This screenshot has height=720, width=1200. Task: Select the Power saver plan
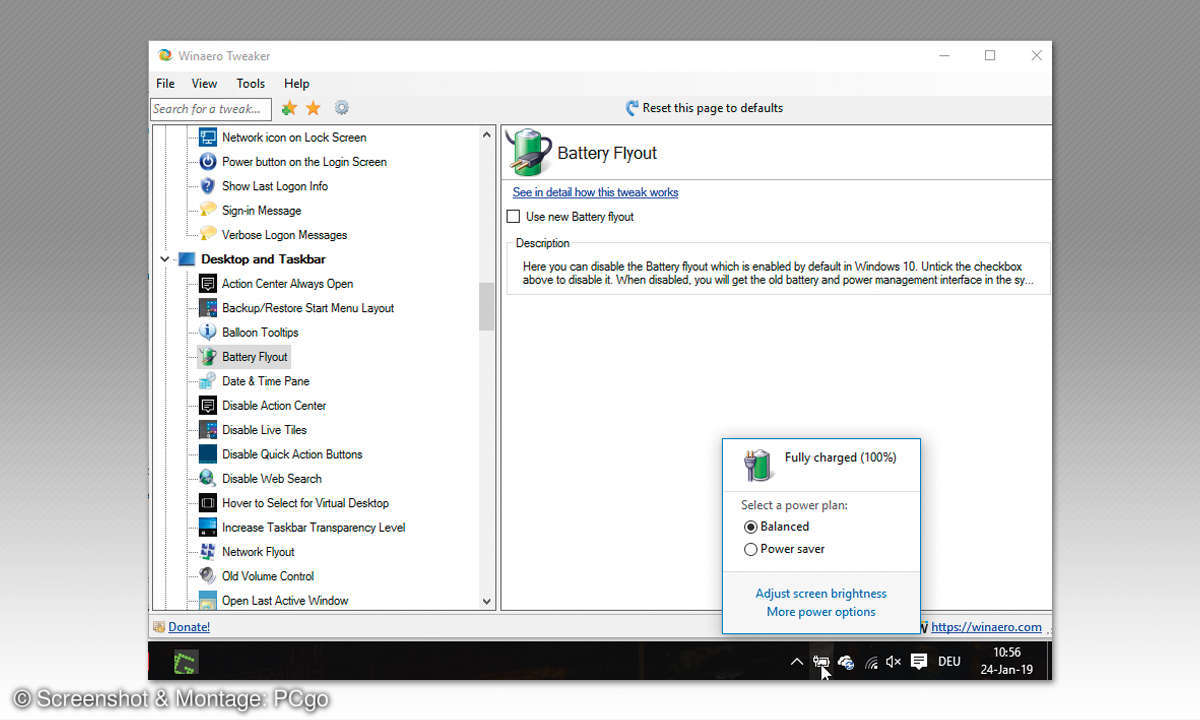coord(785,549)
